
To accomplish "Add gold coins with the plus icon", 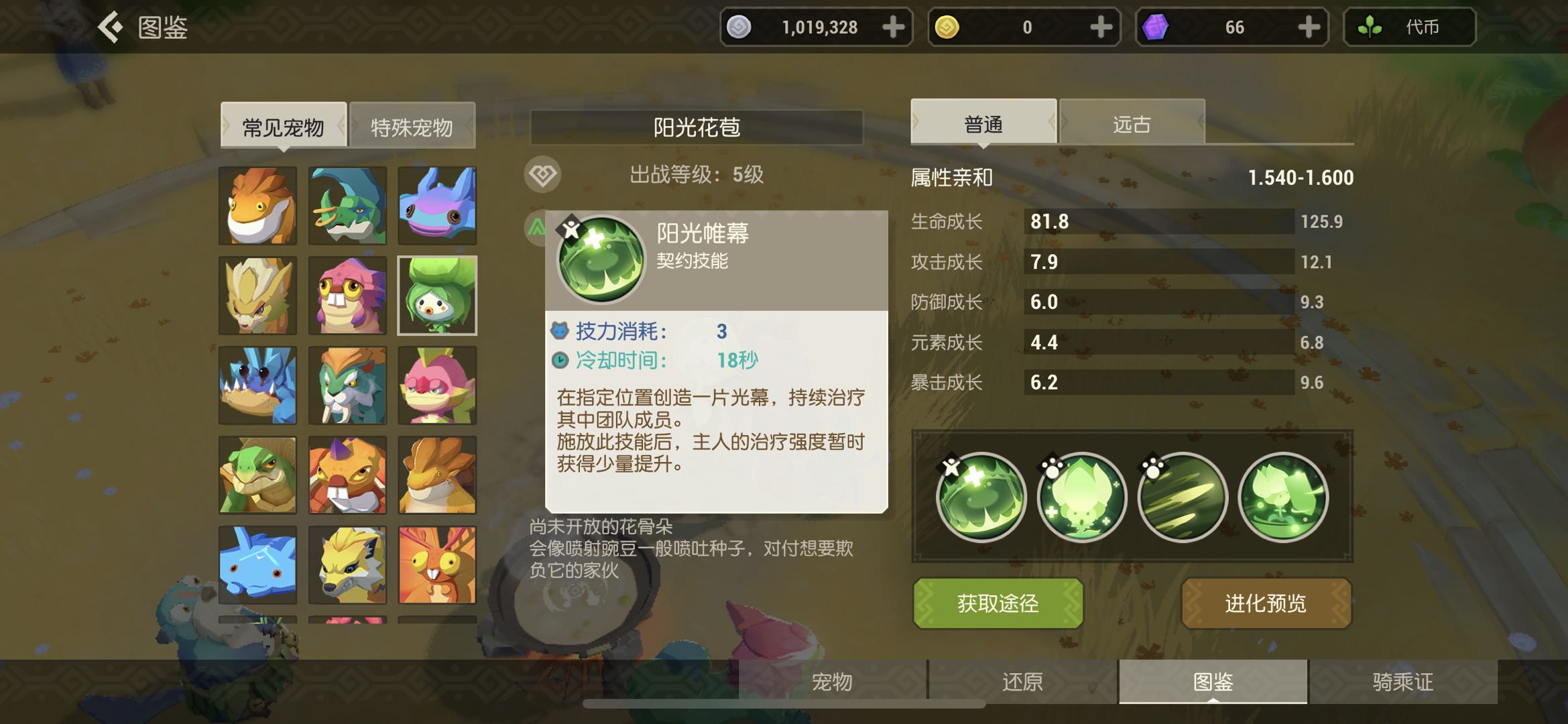I will 1101,27.
